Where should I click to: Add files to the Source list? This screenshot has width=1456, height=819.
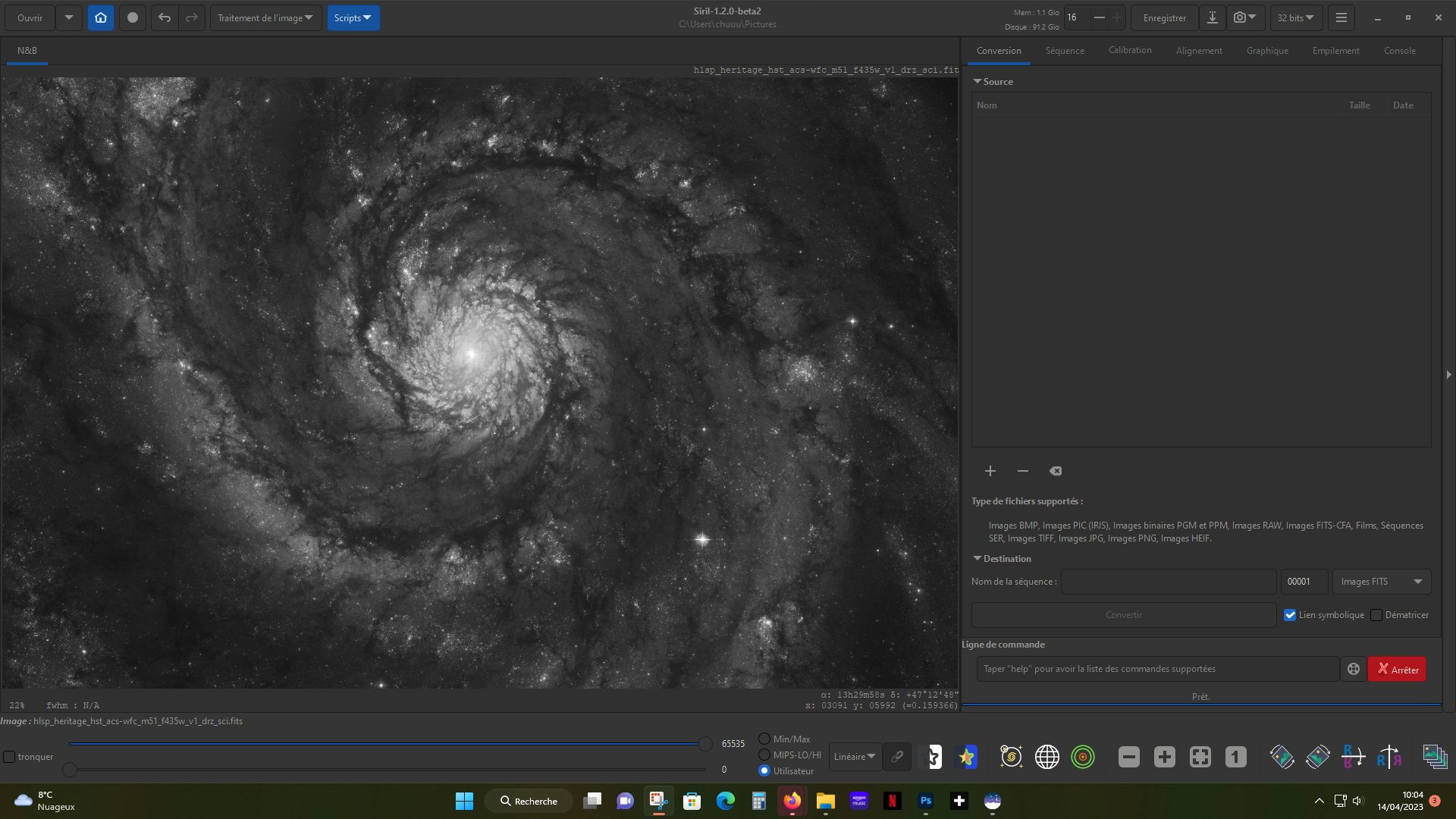[990, 471]
